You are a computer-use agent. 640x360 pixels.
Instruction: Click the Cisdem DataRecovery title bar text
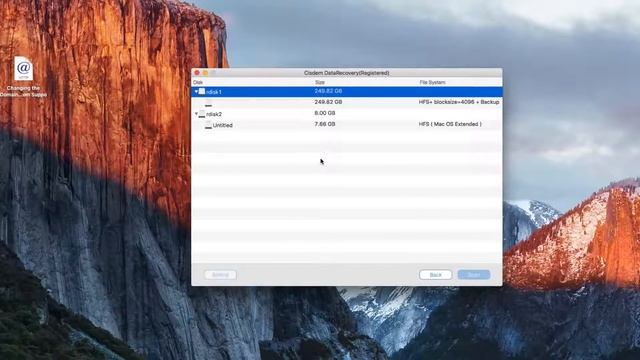pos(347,73)
